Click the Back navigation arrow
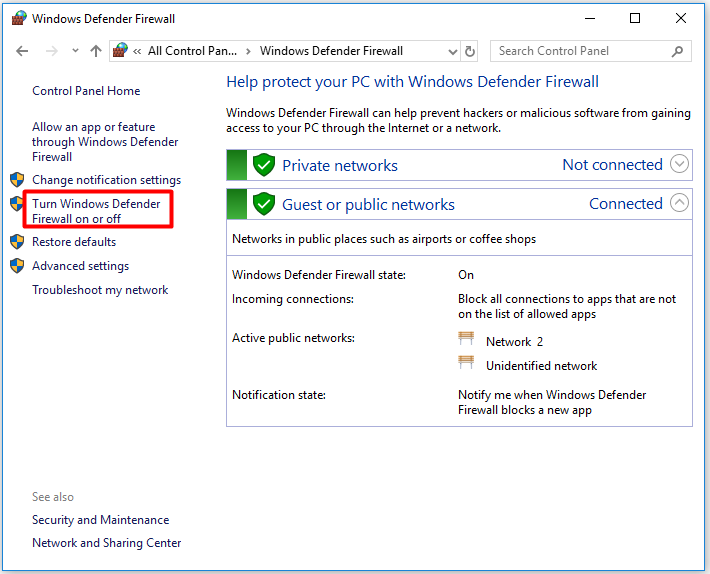The height and width of the screenshot is (574, 710). pos(22,51)
